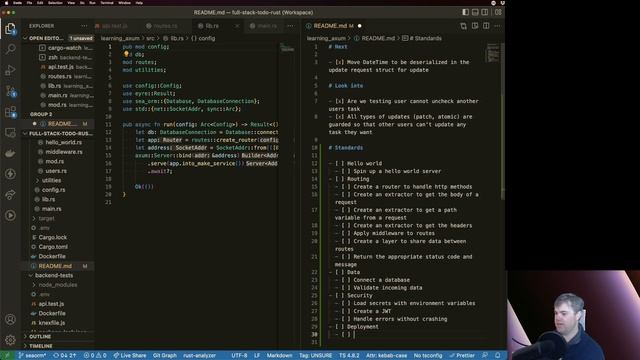640x360 pixels.
Task: Open errors and warnings count in status bar
Action: coord(95,356)
